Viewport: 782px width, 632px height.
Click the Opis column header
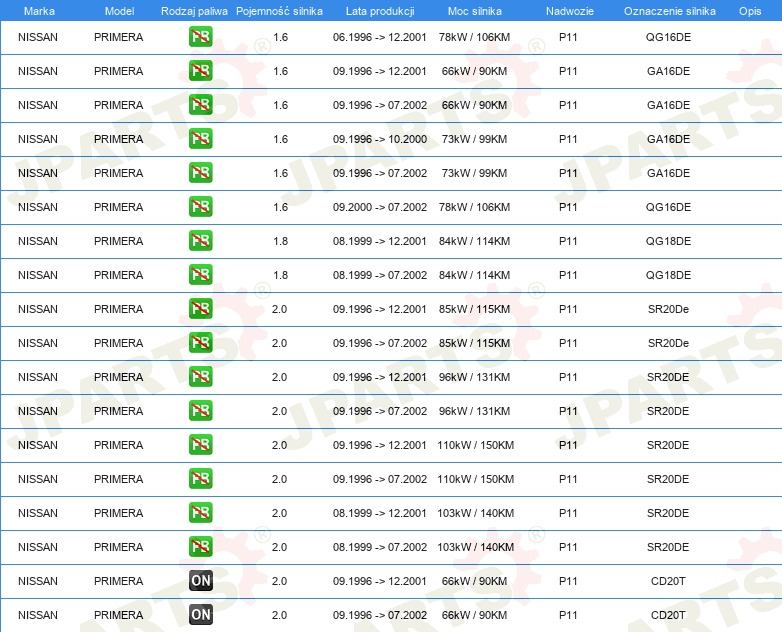[750, 11]
